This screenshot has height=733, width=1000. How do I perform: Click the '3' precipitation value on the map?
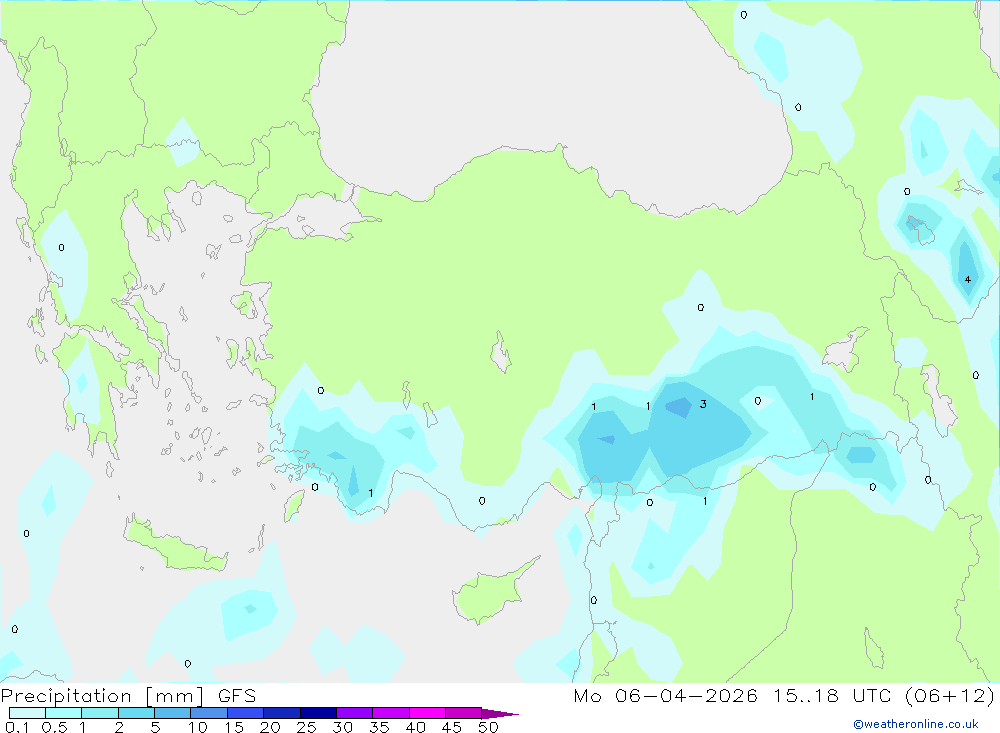[x=703, y=404]
